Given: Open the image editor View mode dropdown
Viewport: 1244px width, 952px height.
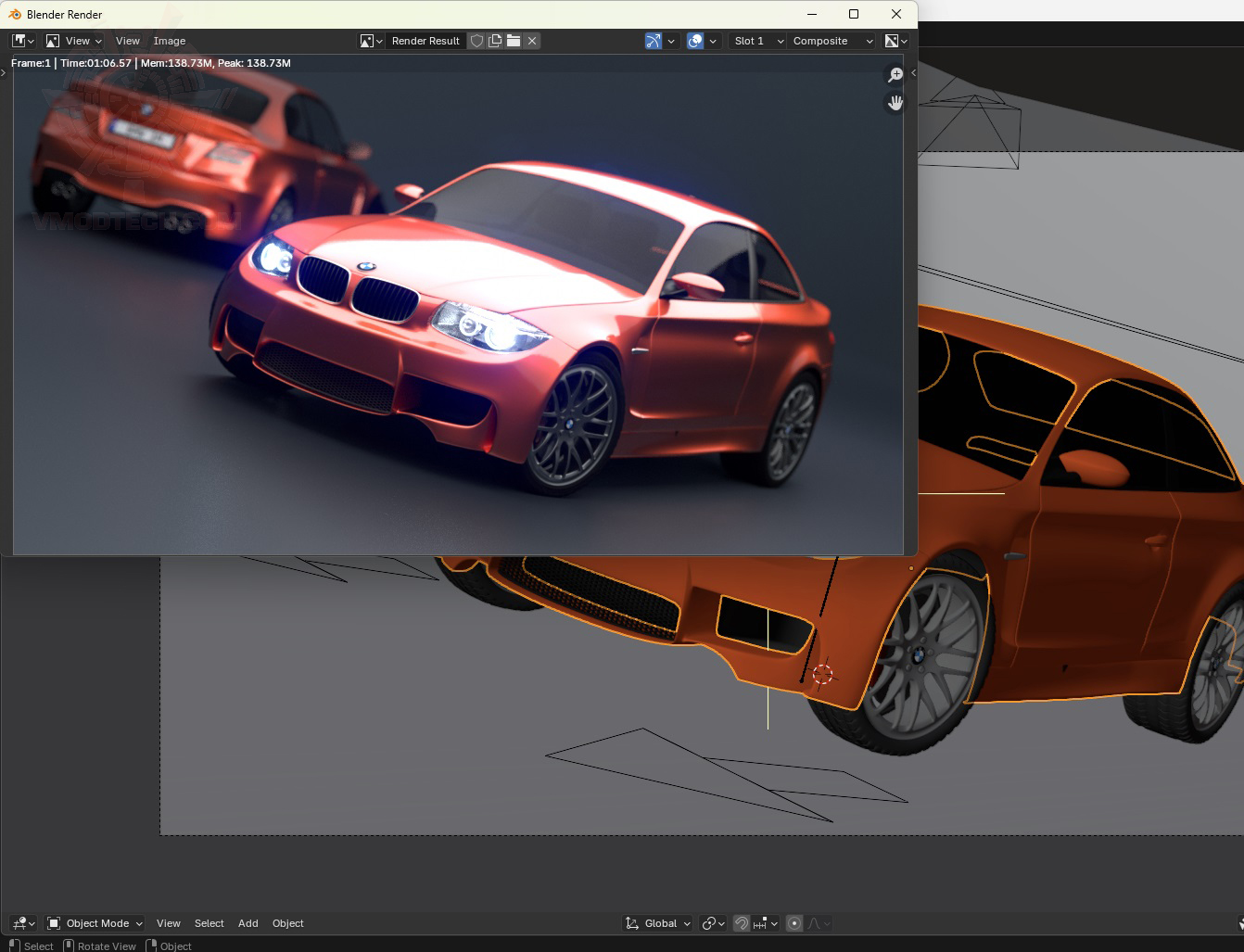Looking at the screenshot, I should pos(73,41).
